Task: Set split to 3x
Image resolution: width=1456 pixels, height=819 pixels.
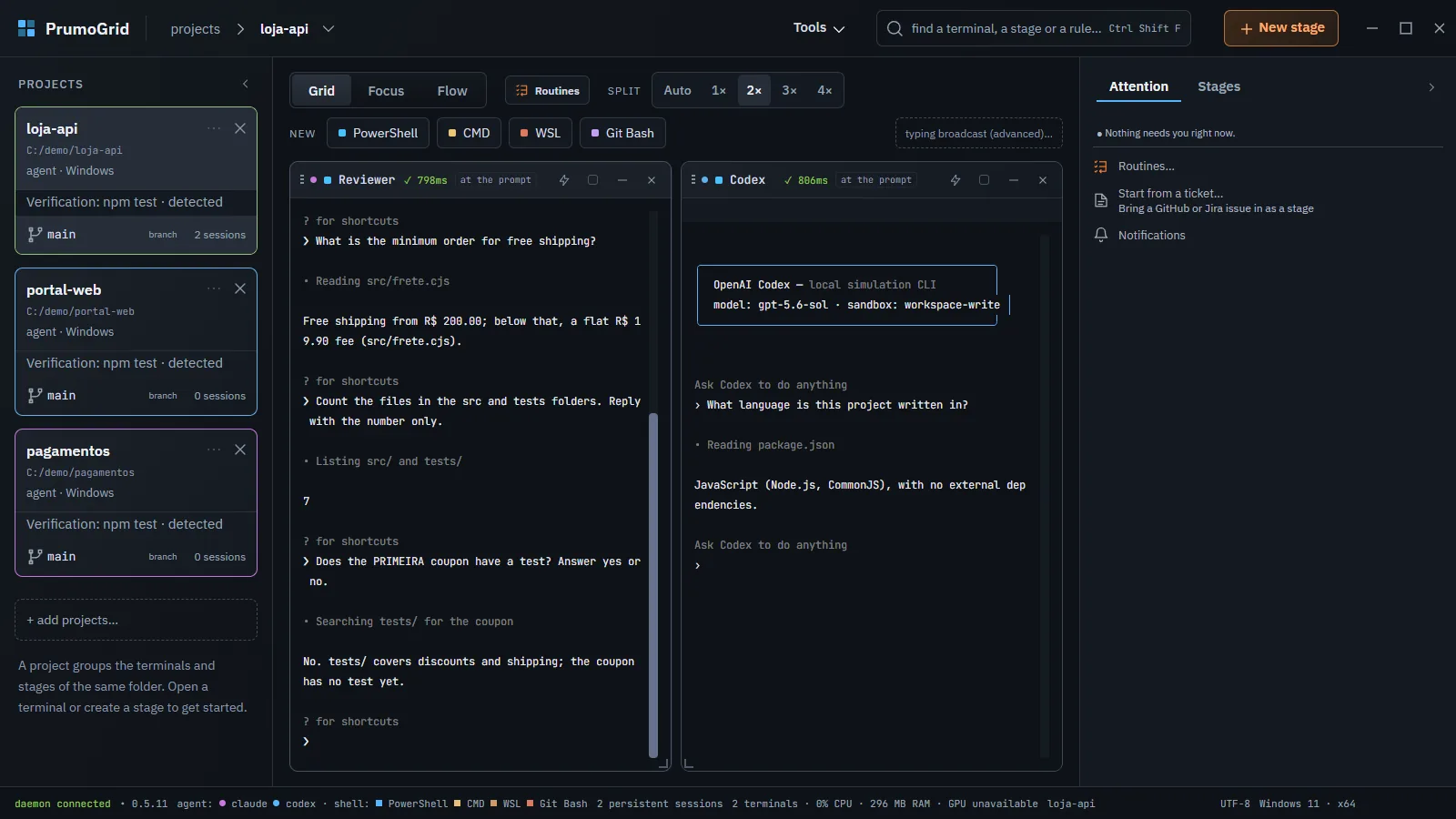Action: (x=789, y=90)
